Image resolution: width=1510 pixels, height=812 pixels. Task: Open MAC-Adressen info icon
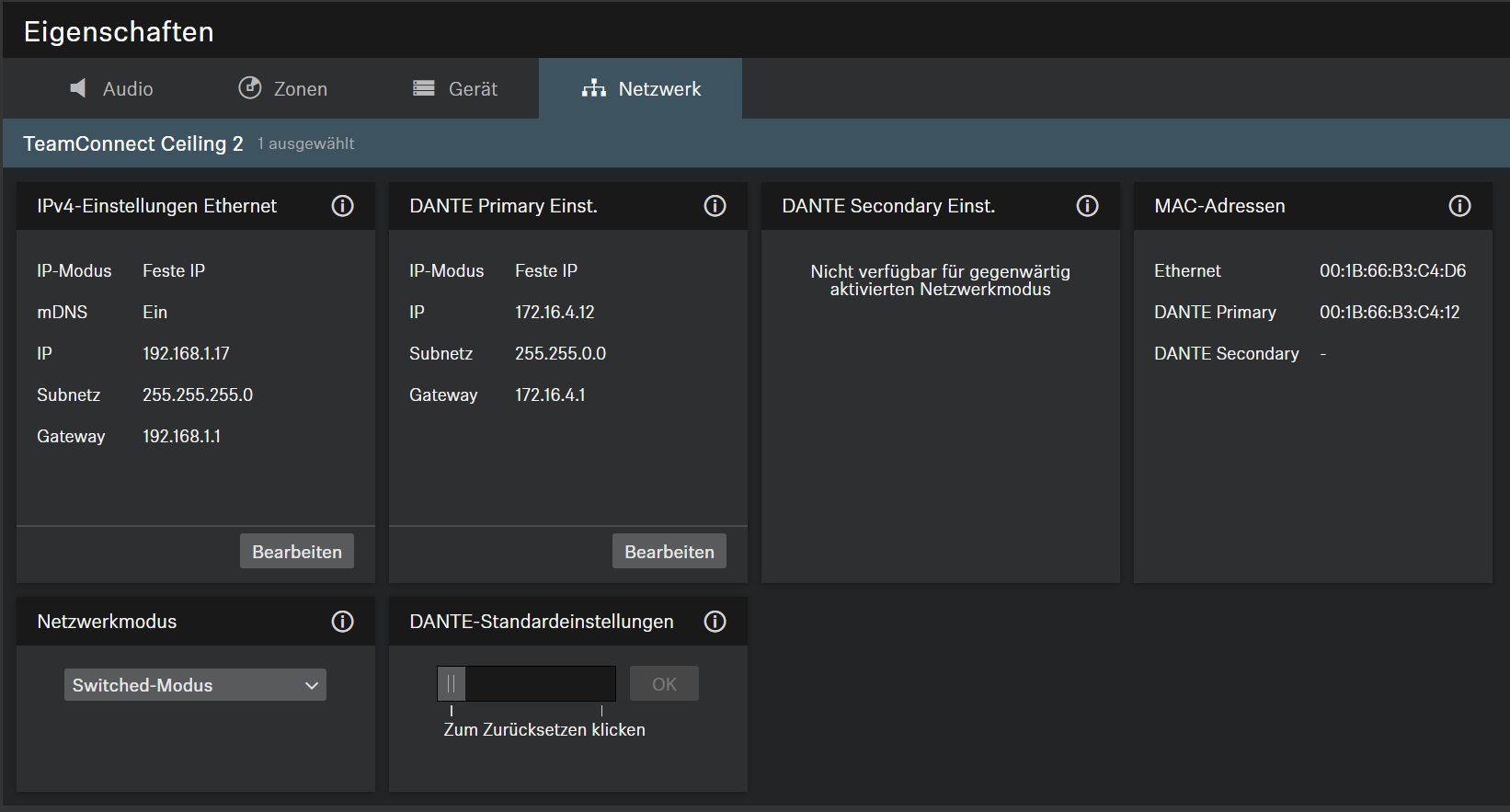1459,206
